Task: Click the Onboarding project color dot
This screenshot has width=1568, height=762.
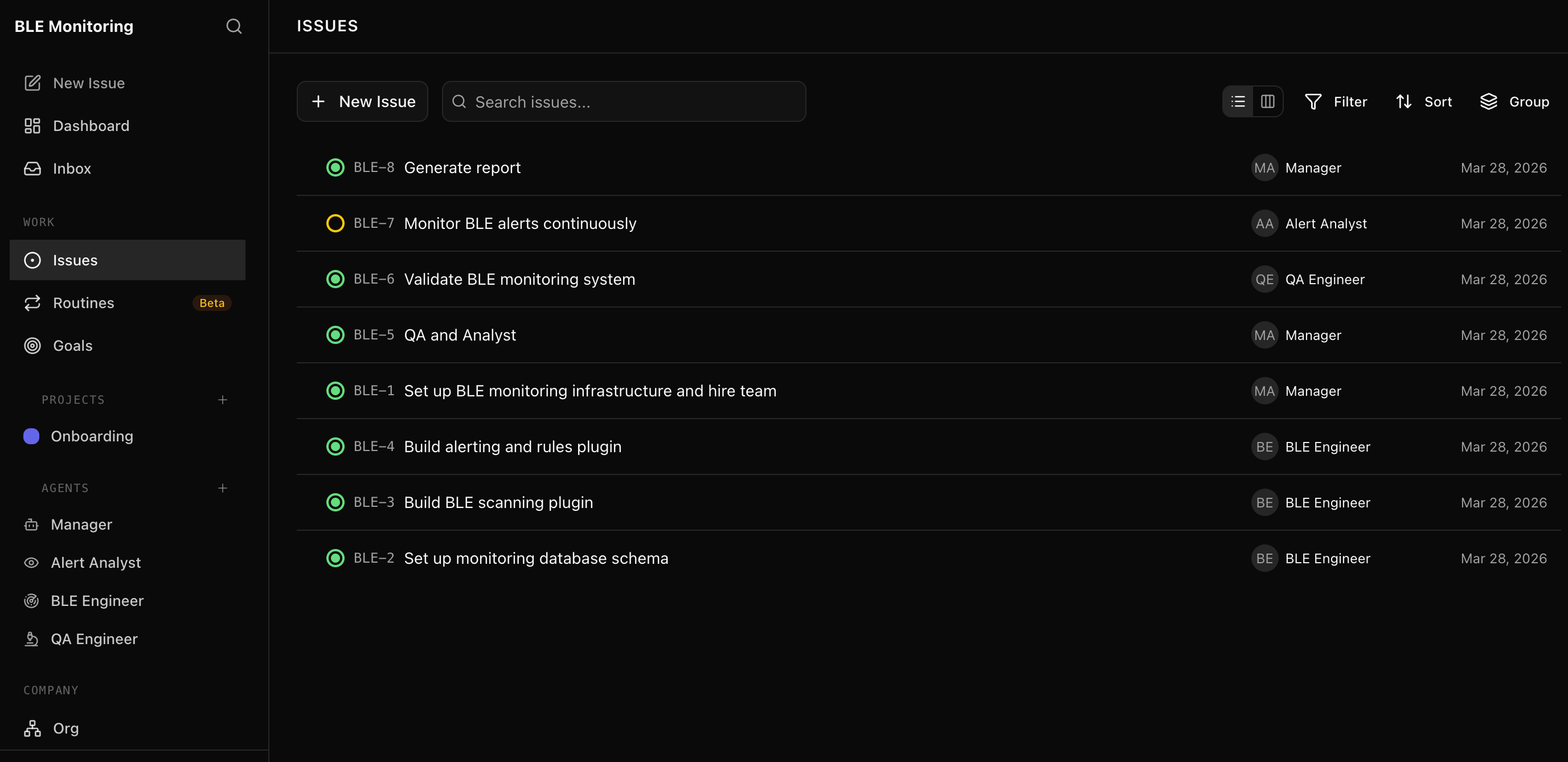Action: (32, 436)
